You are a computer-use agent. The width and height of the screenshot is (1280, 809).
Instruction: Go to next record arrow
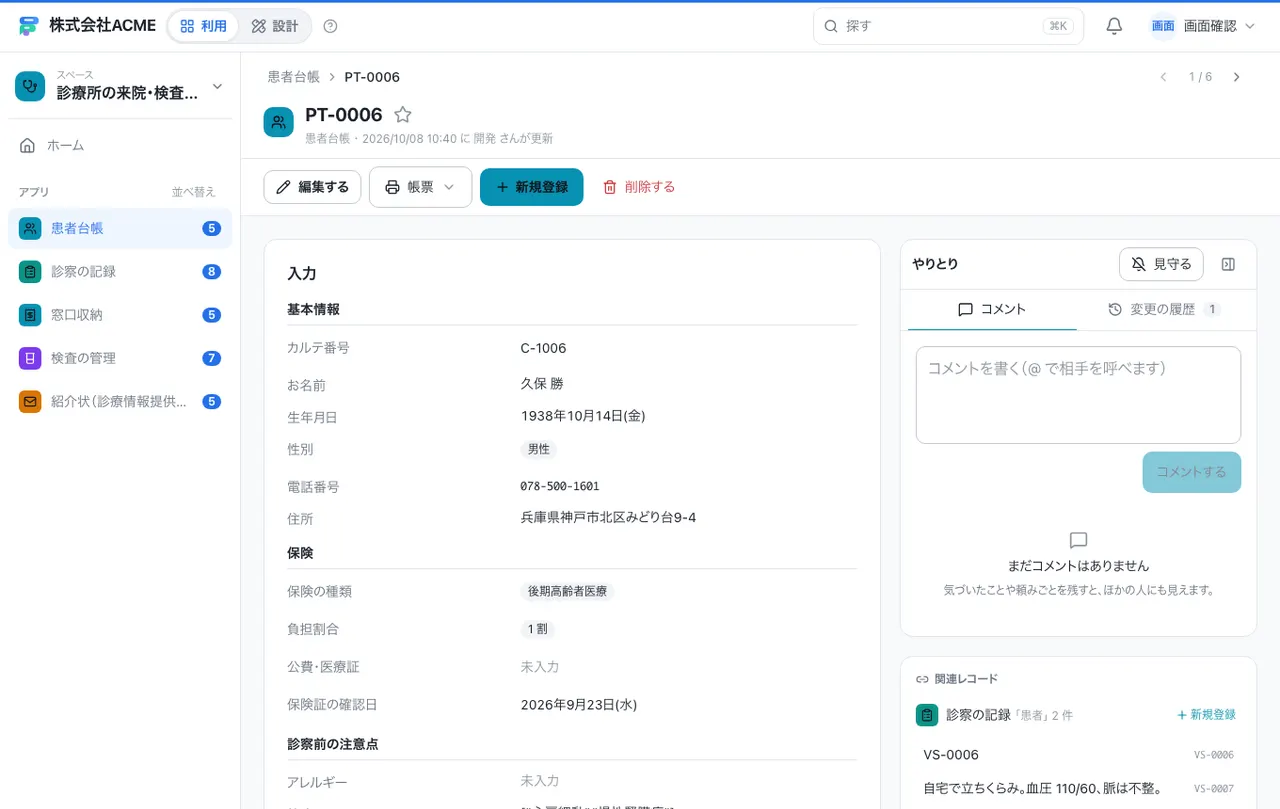(x=1237, y=77)
